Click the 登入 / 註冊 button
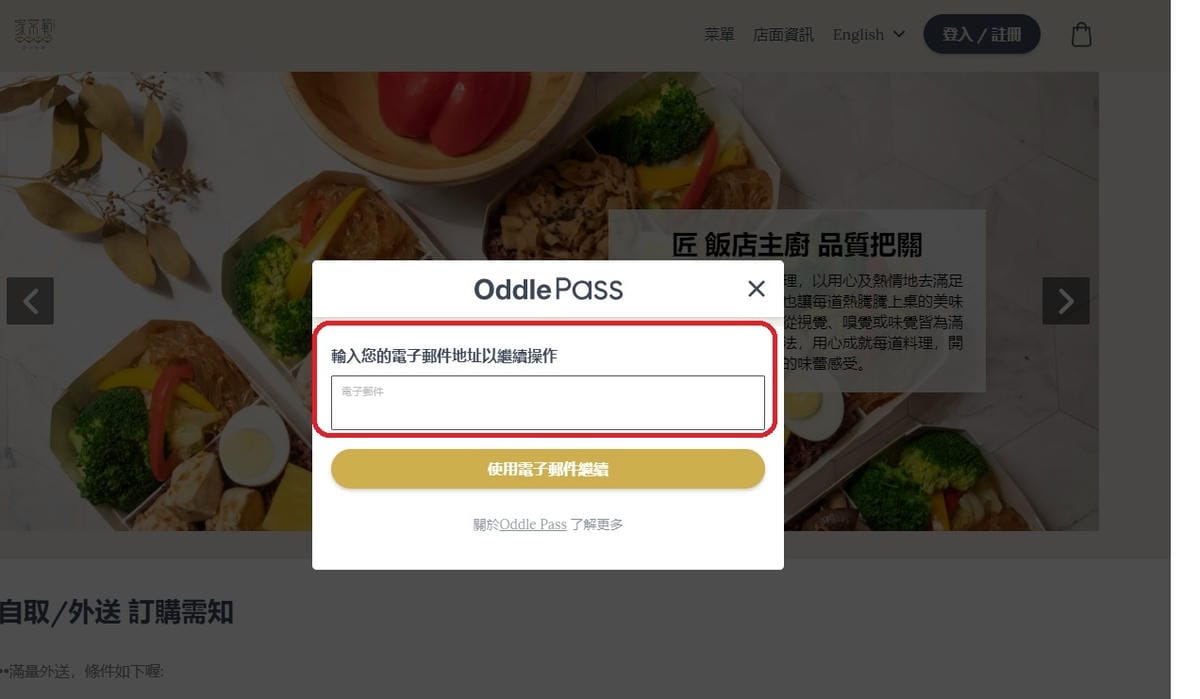 pyautogui.click(x=981, y=34)
